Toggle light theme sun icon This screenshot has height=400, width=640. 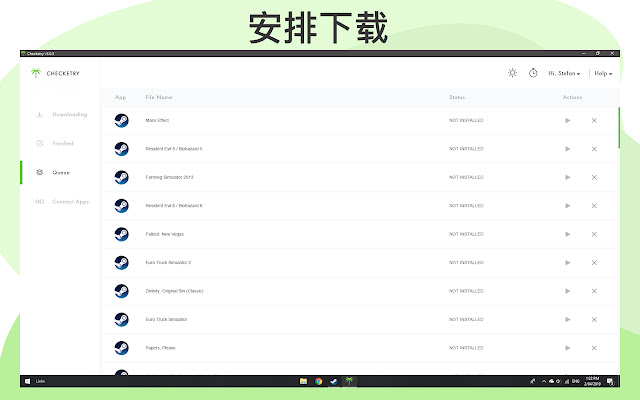tap(512, 73)
